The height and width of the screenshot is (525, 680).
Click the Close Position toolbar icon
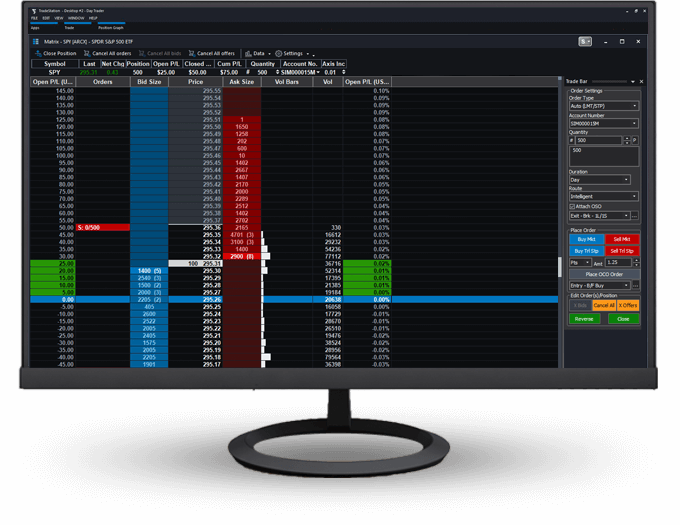(39, 53)
